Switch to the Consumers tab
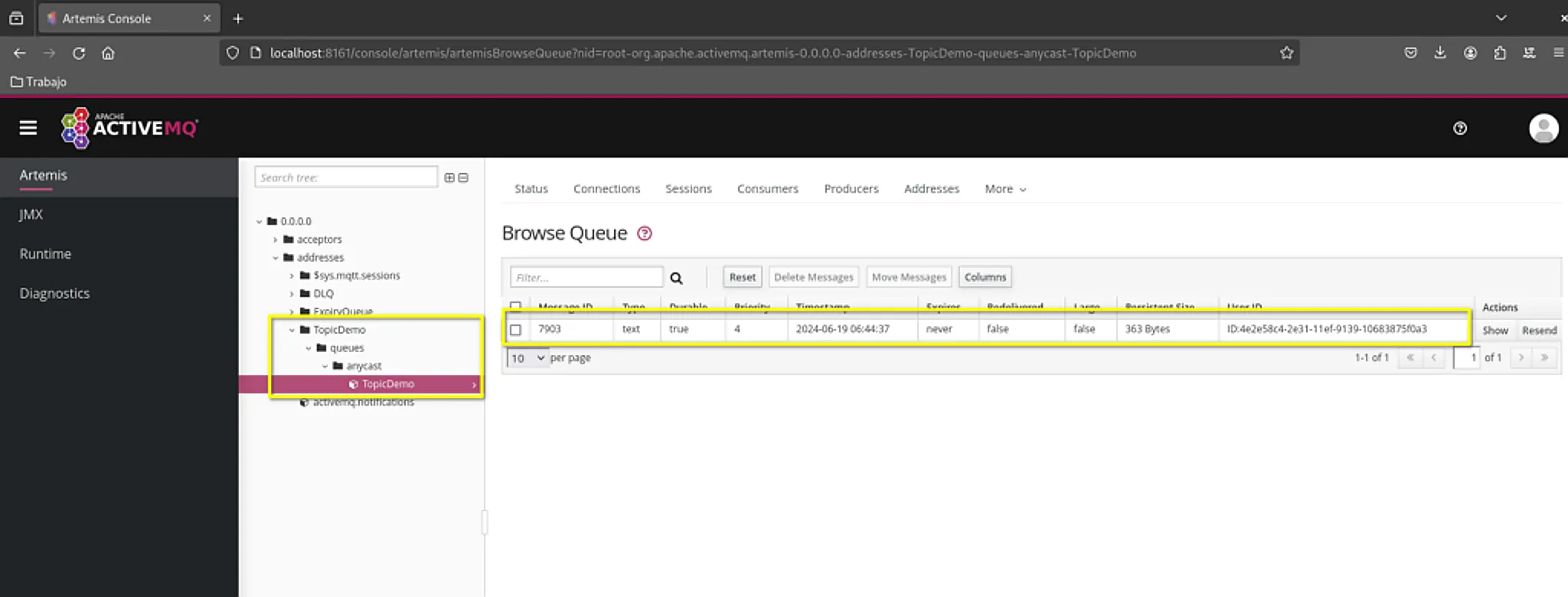The image size is (1568, 597). point(767,189)
